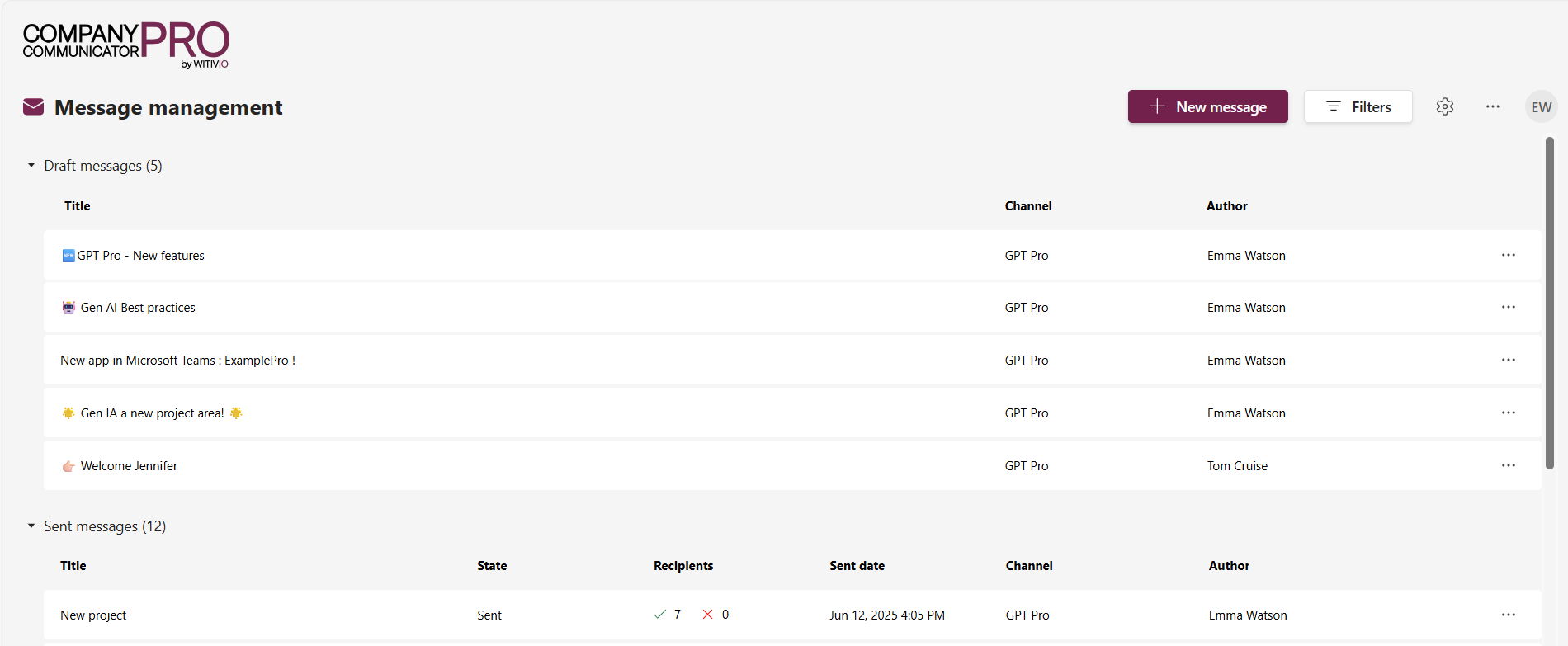Open options for New app in Microsoft Teams row
The image size is (1568, 646).
click(x=1509, y=360)
